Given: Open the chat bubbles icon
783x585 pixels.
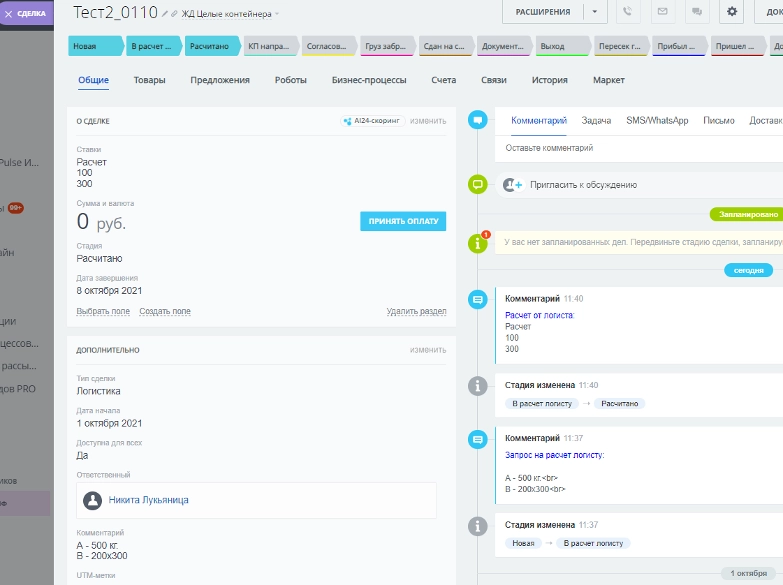Looking at the screenshot, I should 696,12.
